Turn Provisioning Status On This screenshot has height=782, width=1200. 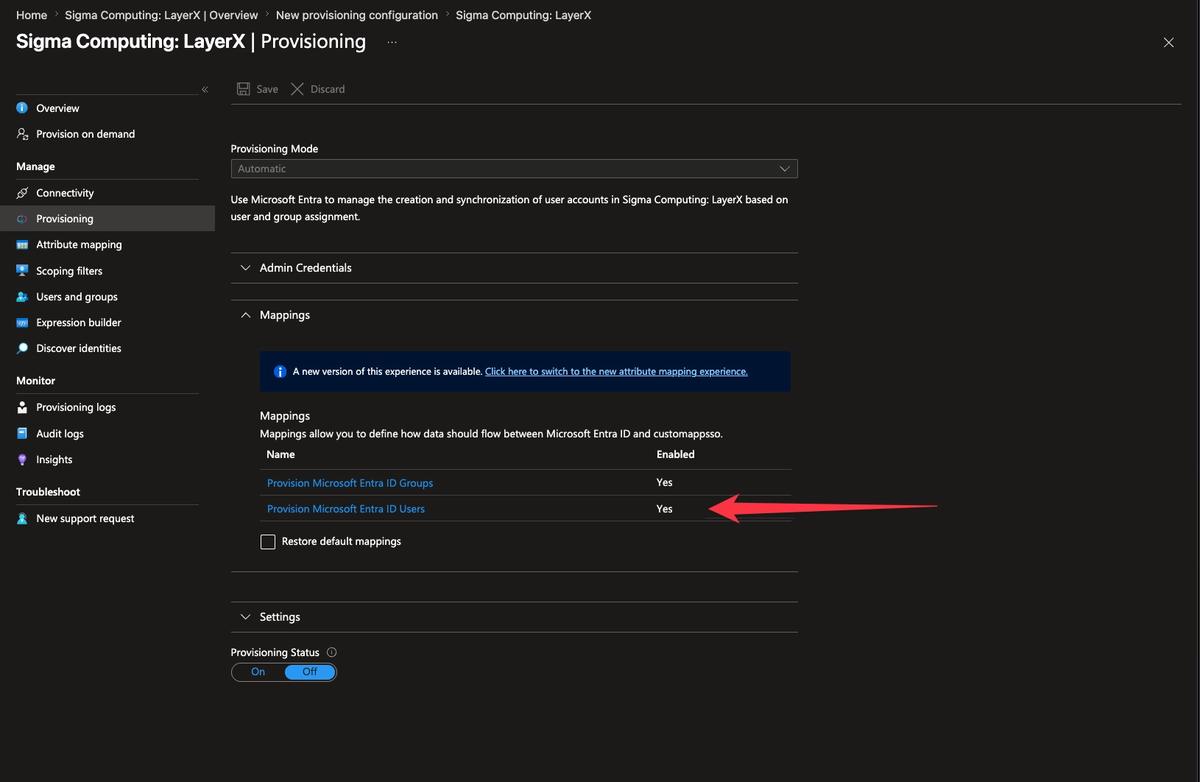(x=258, y=672)
